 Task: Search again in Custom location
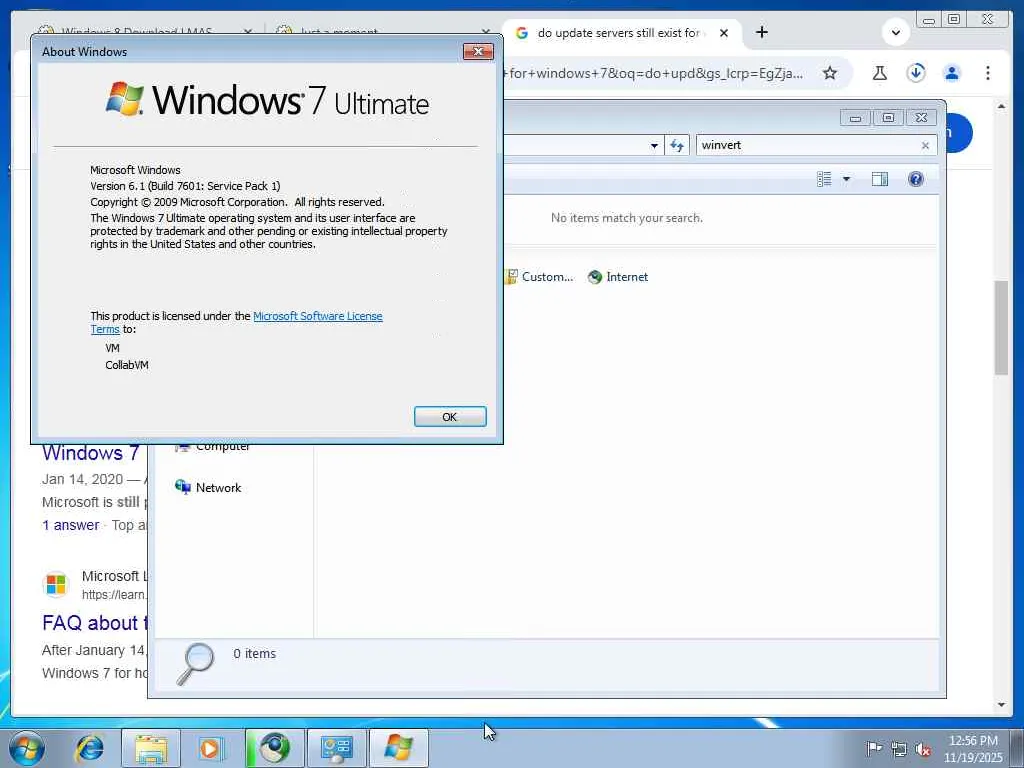[539, 277]
